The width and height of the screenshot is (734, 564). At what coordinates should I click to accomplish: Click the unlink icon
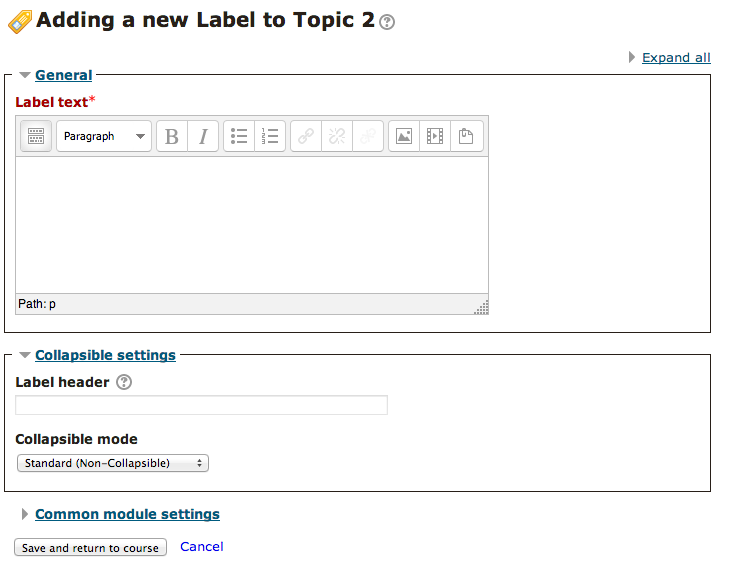tap(337, 136)
